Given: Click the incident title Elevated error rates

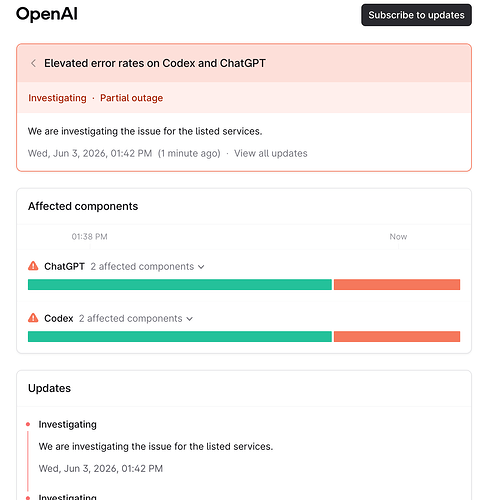Looking at the screenshot, I should tap(155, 63).
